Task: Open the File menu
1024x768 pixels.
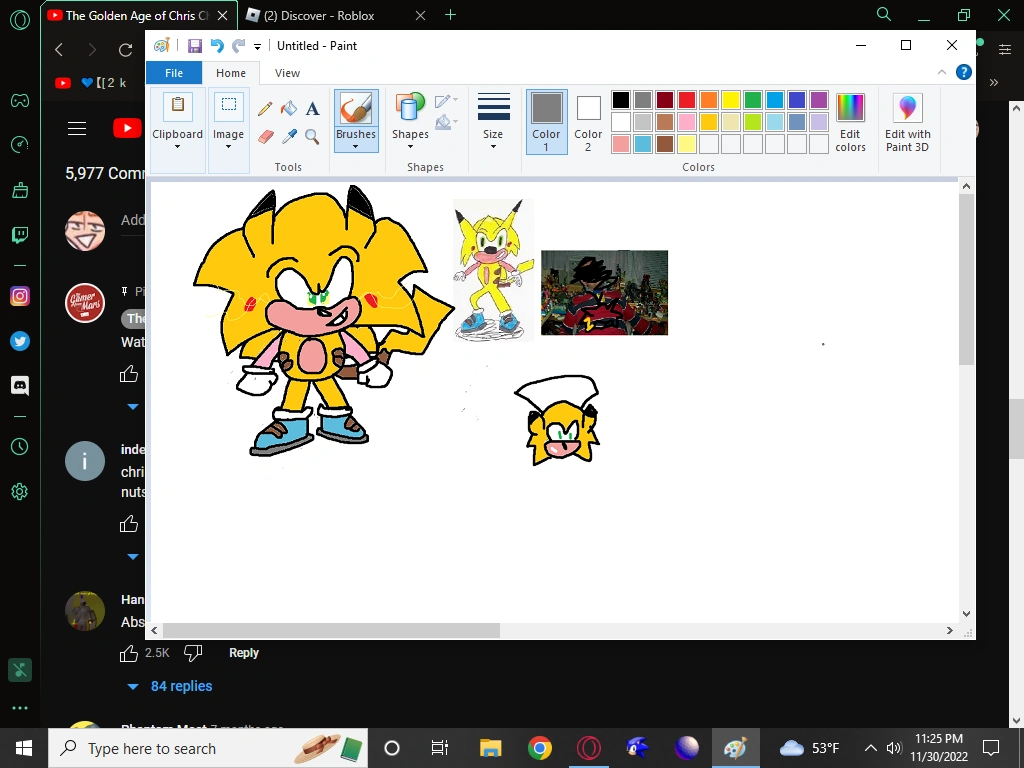Action: tap(173, 73)
